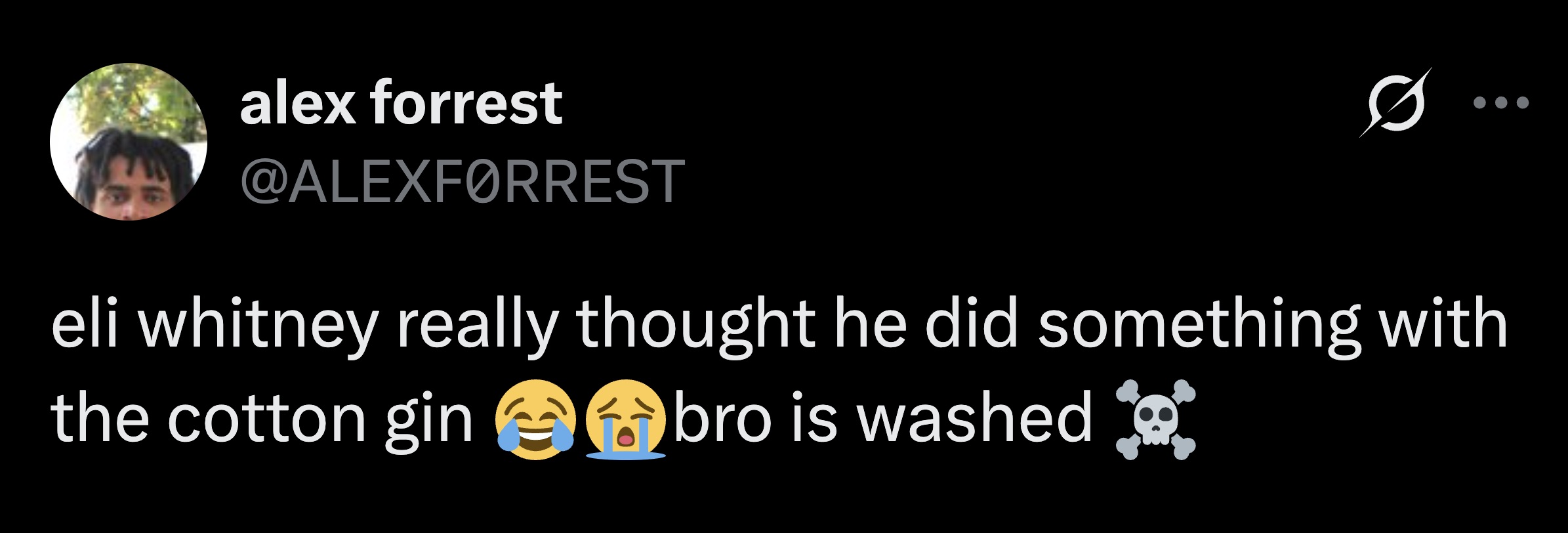This screenshot has width=1568, height=533.
Task: Click the word "forrest" in the display name
Action: (466, 103)
